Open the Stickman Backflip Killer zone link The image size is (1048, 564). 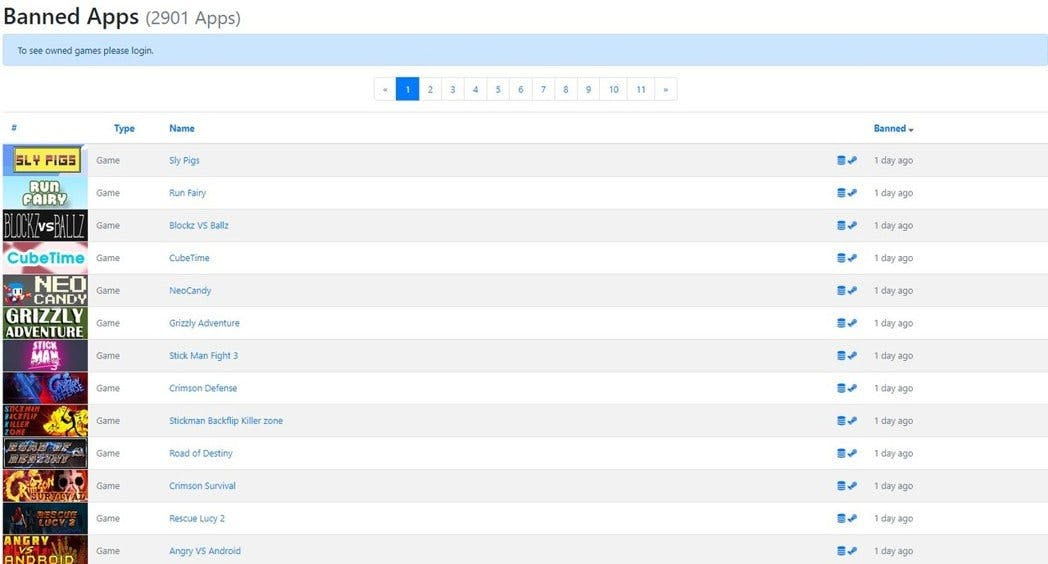[226, 421]
